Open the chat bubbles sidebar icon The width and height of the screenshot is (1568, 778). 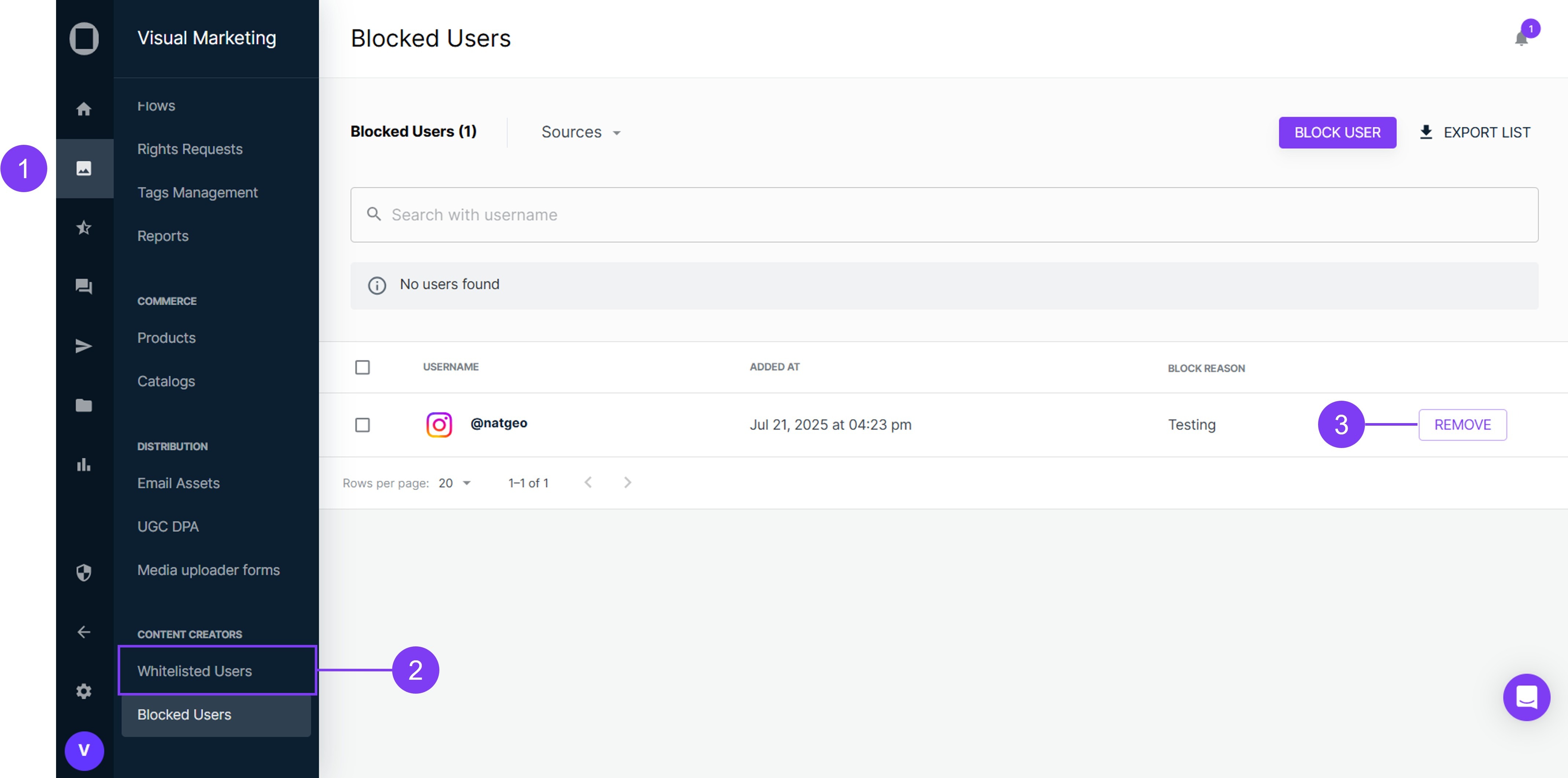pyautogui.click(x=84, y=286)
